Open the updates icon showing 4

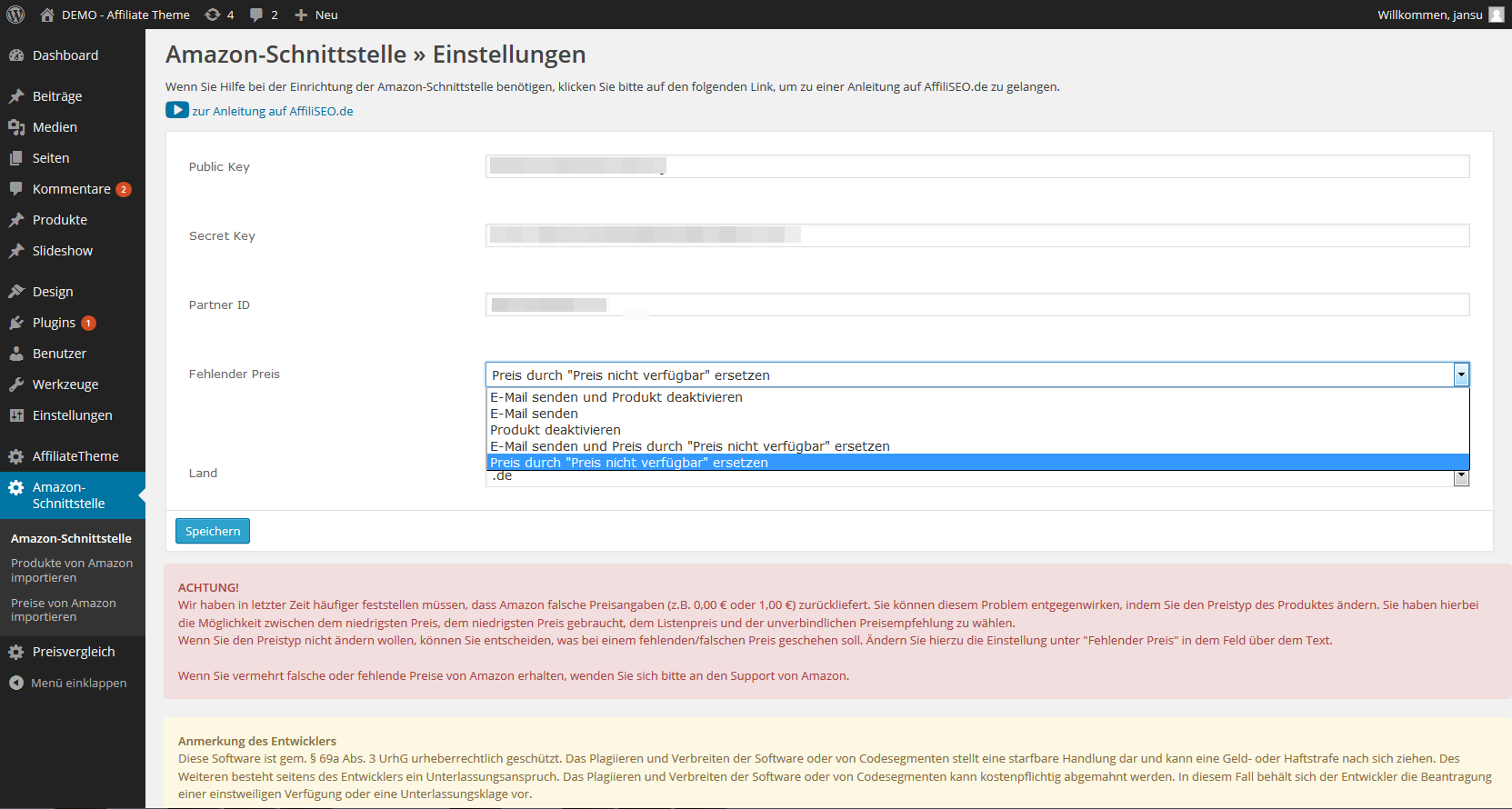pyautogui.click(x=213, y=15)
